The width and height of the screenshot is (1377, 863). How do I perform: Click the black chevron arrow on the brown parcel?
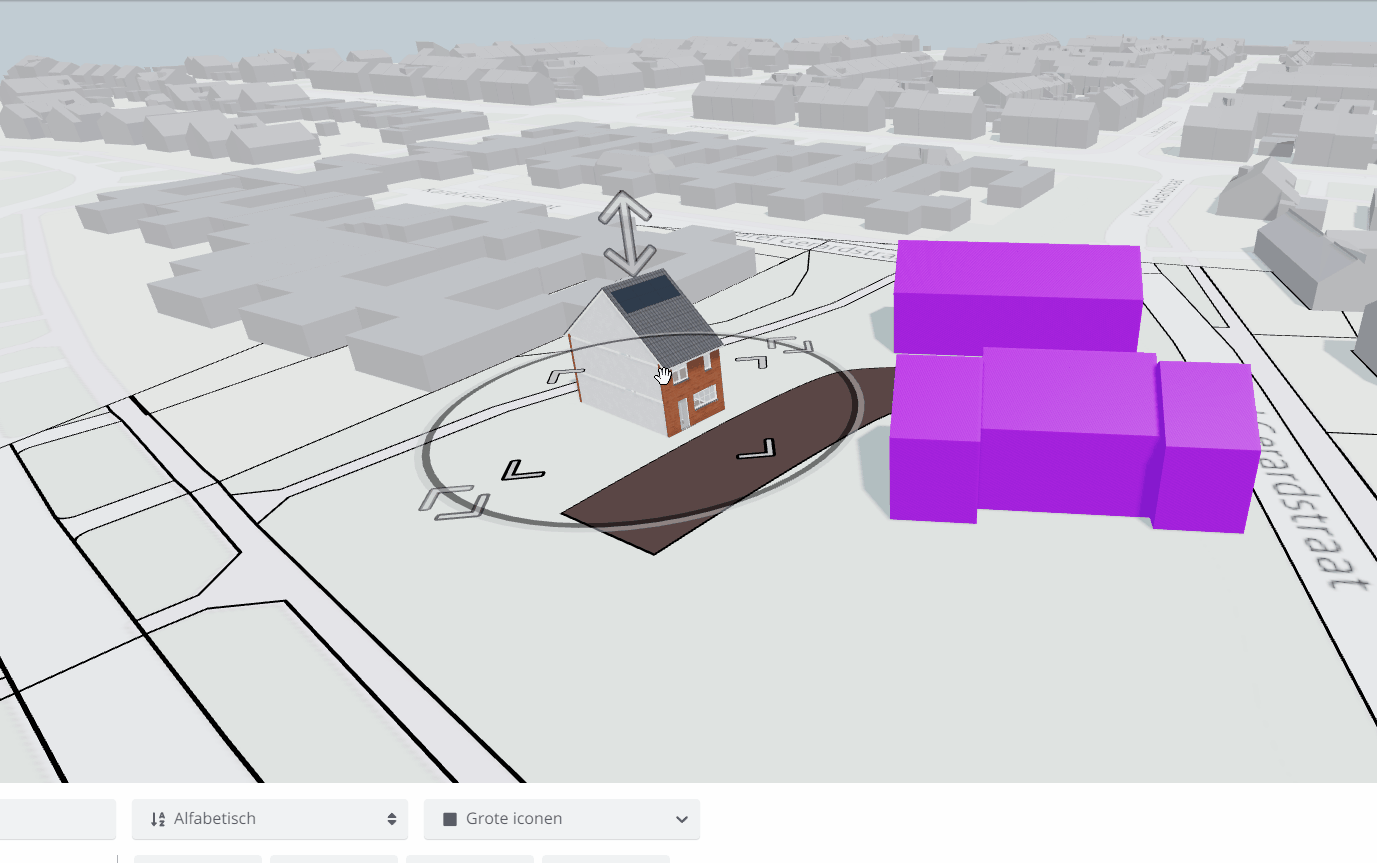pos(757,450)
